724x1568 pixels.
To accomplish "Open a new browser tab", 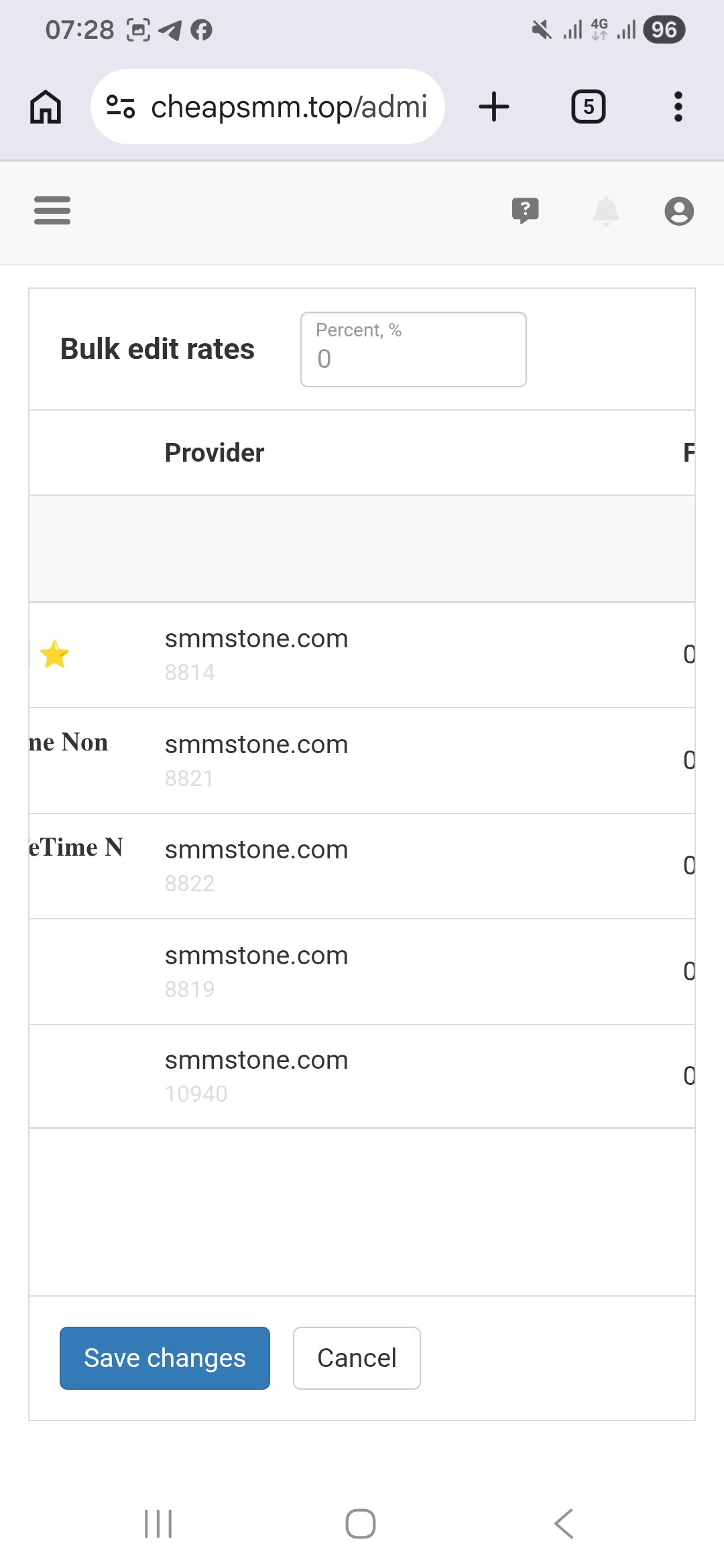I will click(494, 107).
